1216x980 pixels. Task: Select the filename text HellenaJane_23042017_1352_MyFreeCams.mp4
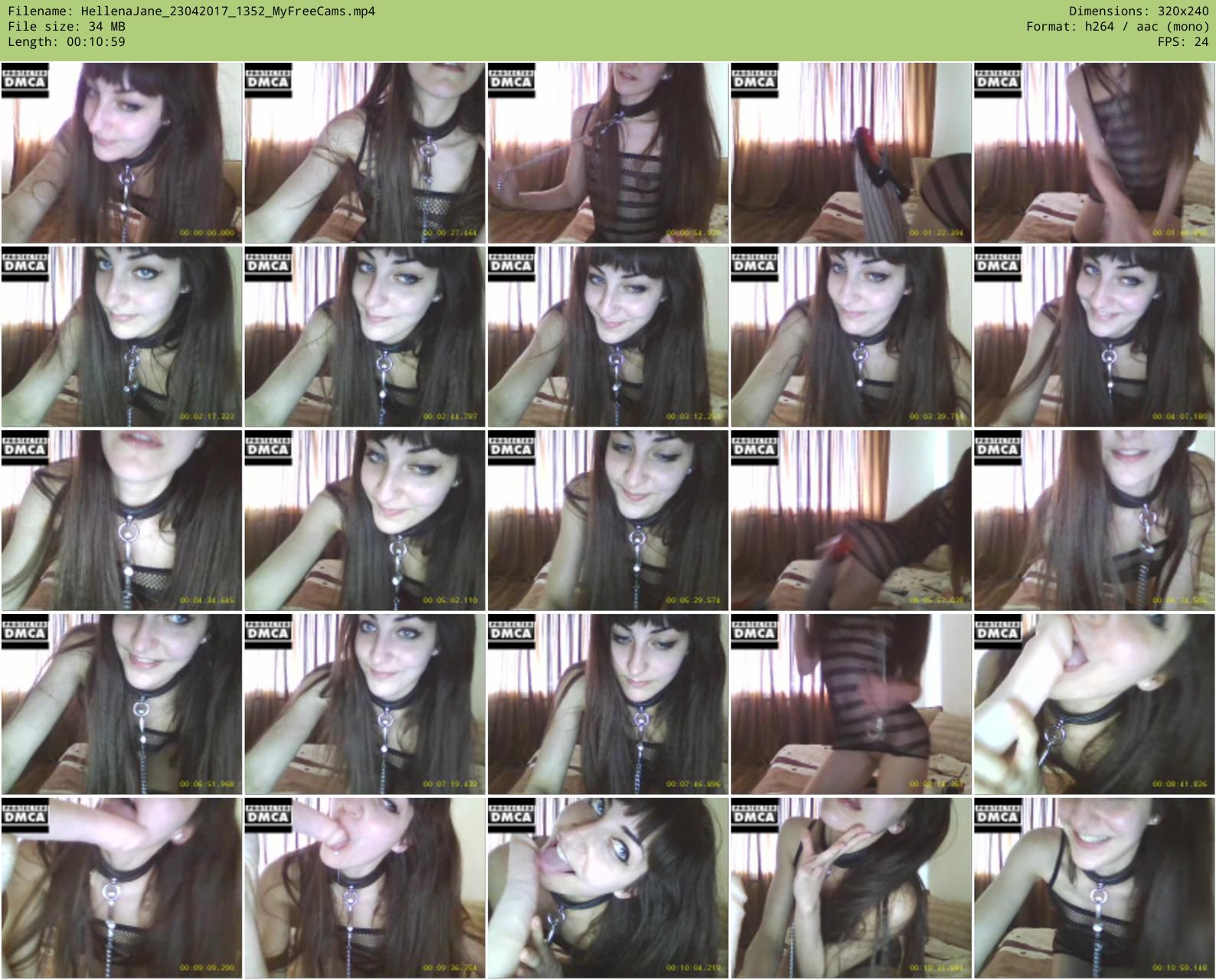(x=228, y=11)
